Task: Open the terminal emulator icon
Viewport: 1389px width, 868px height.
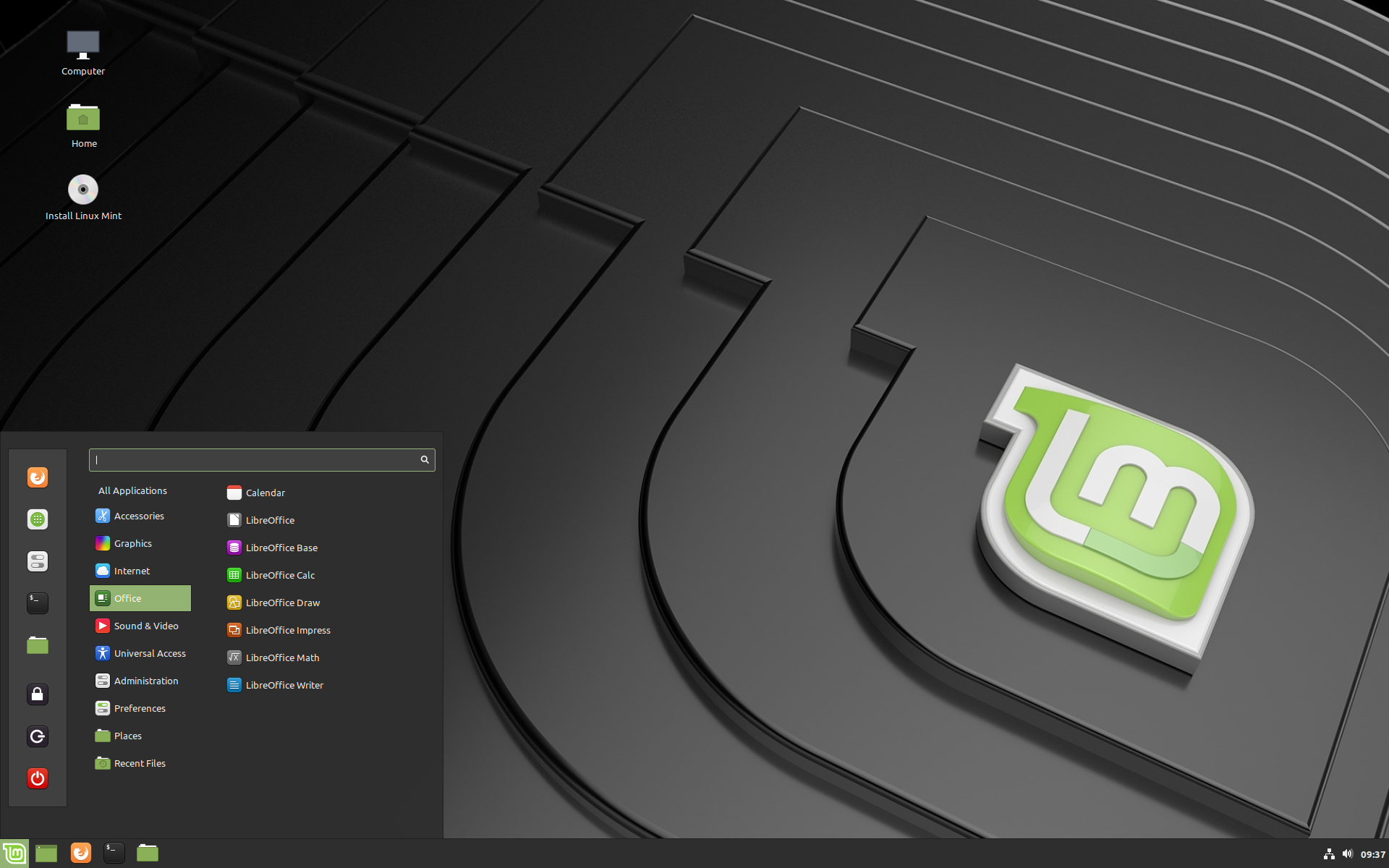Action: (x=113, y=852)
